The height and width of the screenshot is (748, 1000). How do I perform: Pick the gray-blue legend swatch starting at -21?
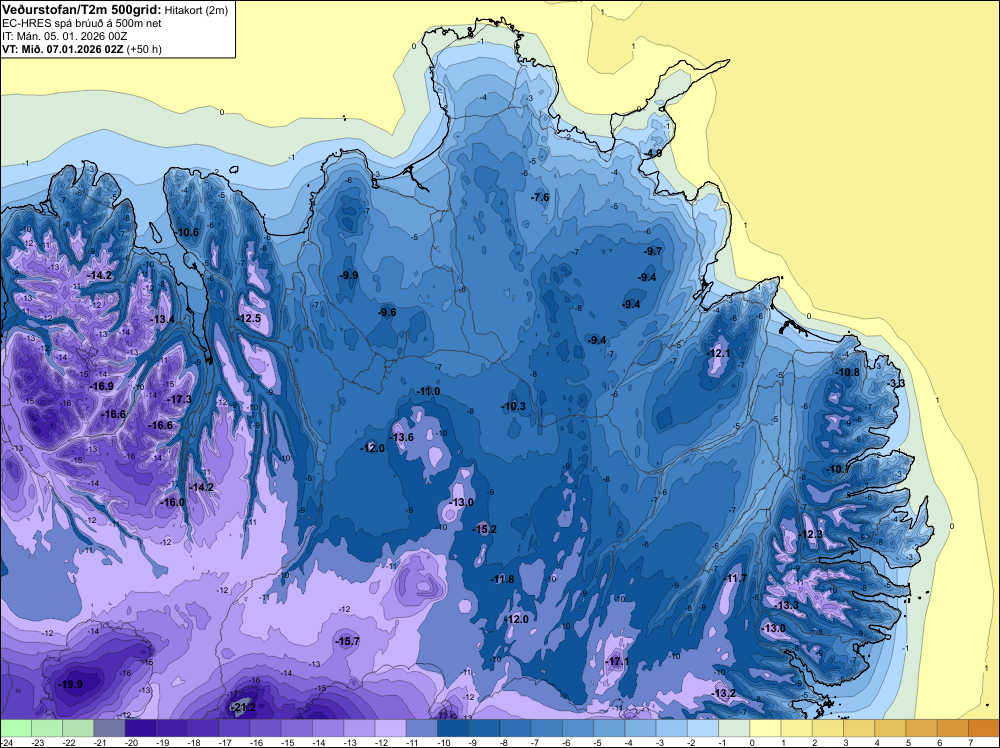coord(109,728)
